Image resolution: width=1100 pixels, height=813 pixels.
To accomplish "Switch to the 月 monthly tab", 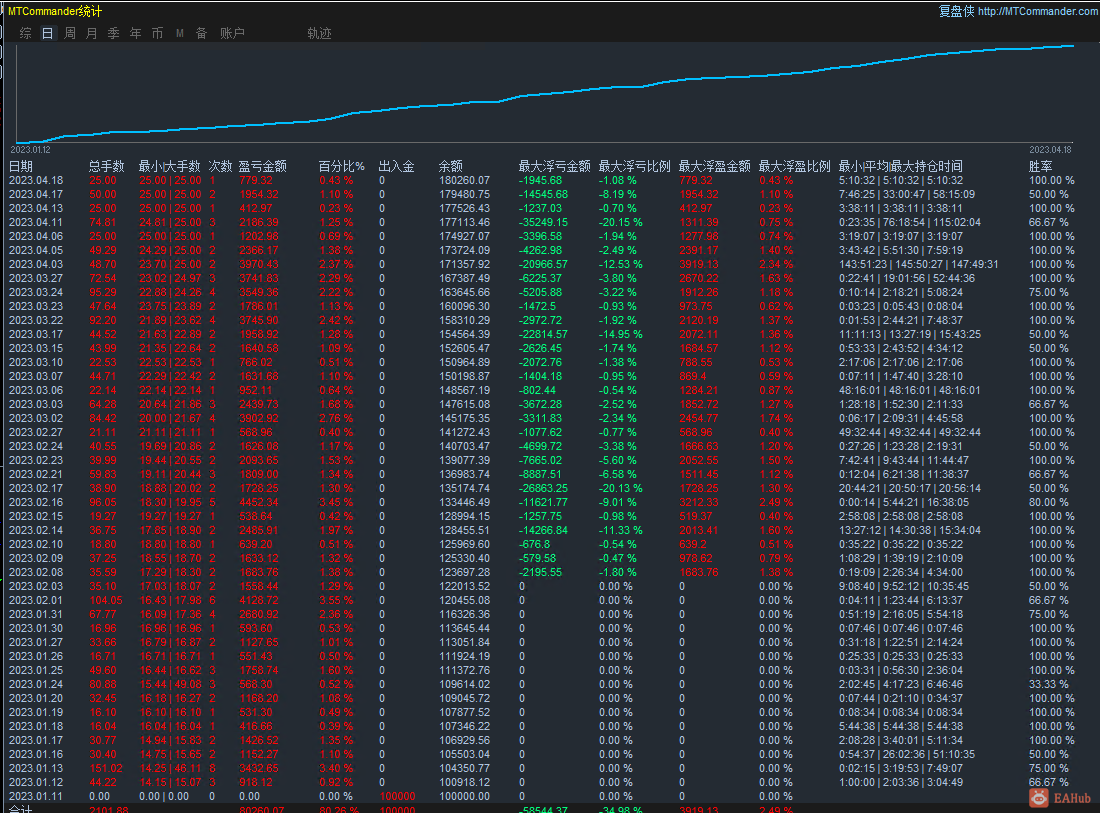I will coord(92,33).
